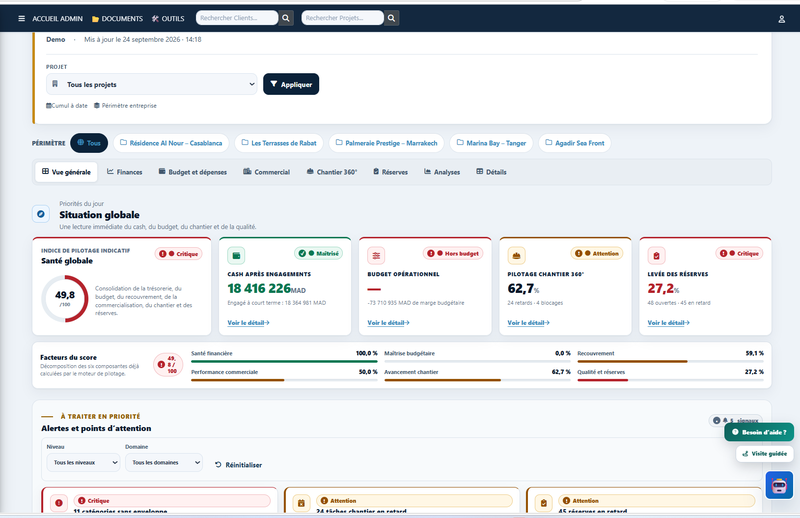Start the Visite guidée

[x=764, y=454]
